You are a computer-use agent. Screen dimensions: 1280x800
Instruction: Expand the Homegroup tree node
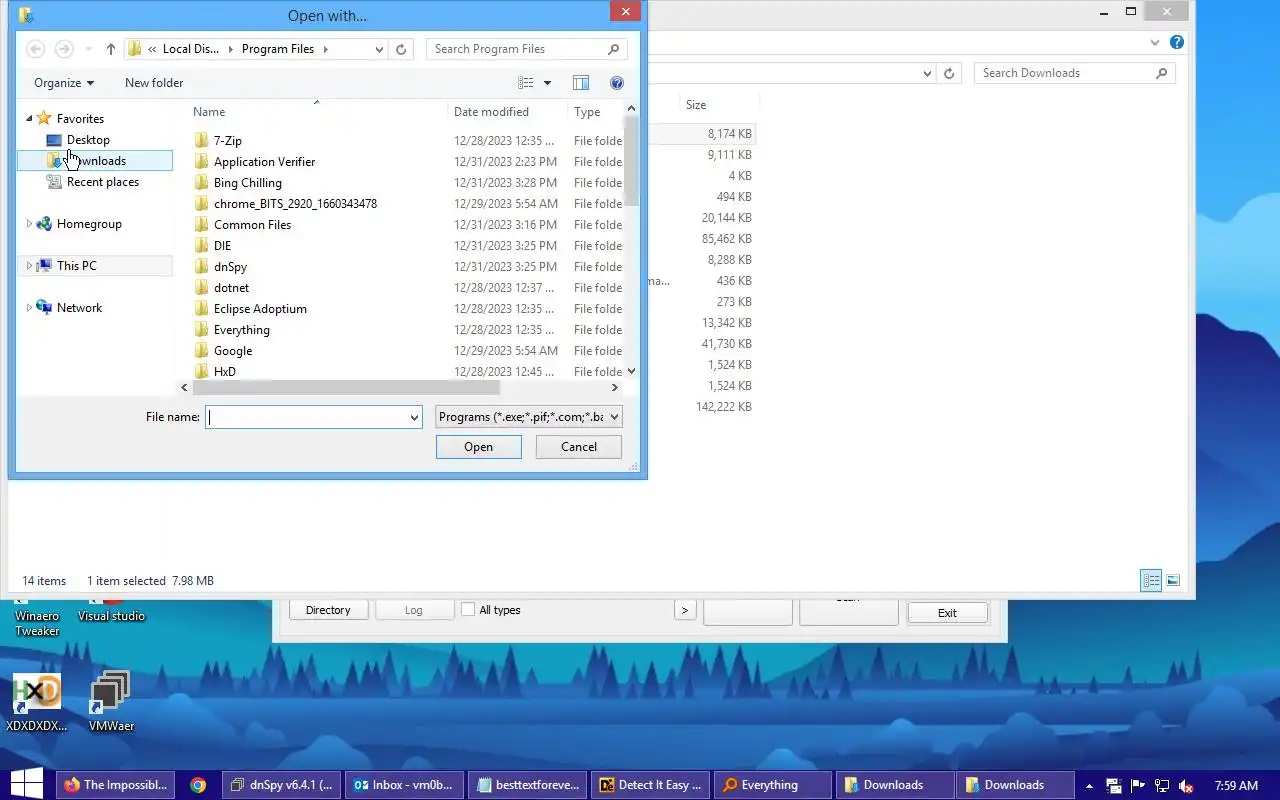click(x=29, y=224)
